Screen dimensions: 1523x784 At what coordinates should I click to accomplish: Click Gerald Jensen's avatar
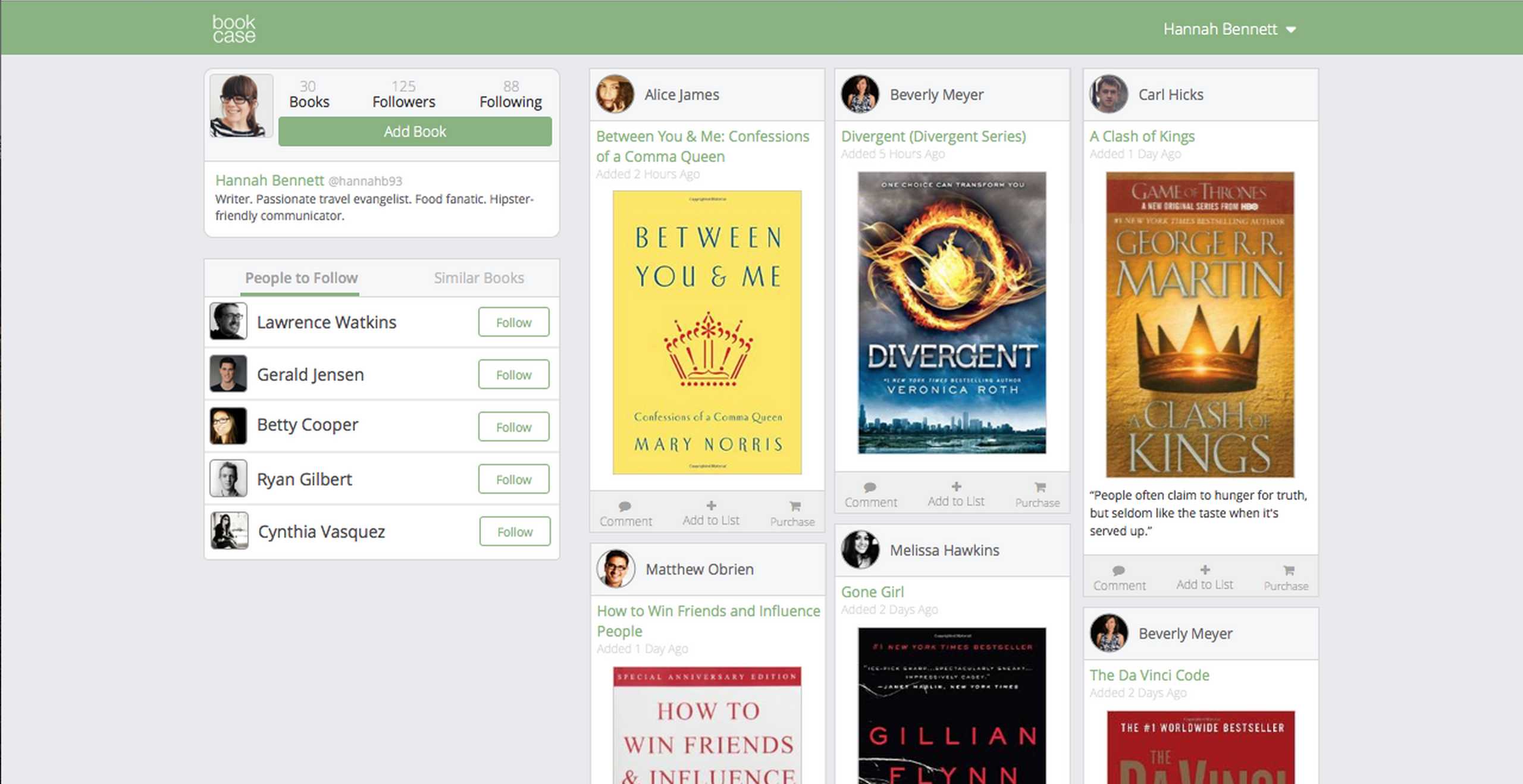[228, 374]
